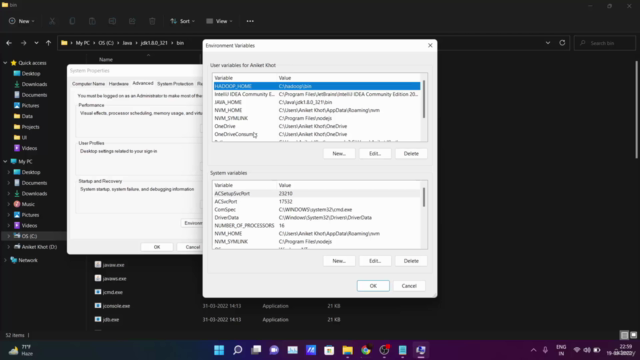This screenshot has width=640, height=360.
Task: Open address bar history dropdown
Action: pyautogui.click(x=548, y=43)
